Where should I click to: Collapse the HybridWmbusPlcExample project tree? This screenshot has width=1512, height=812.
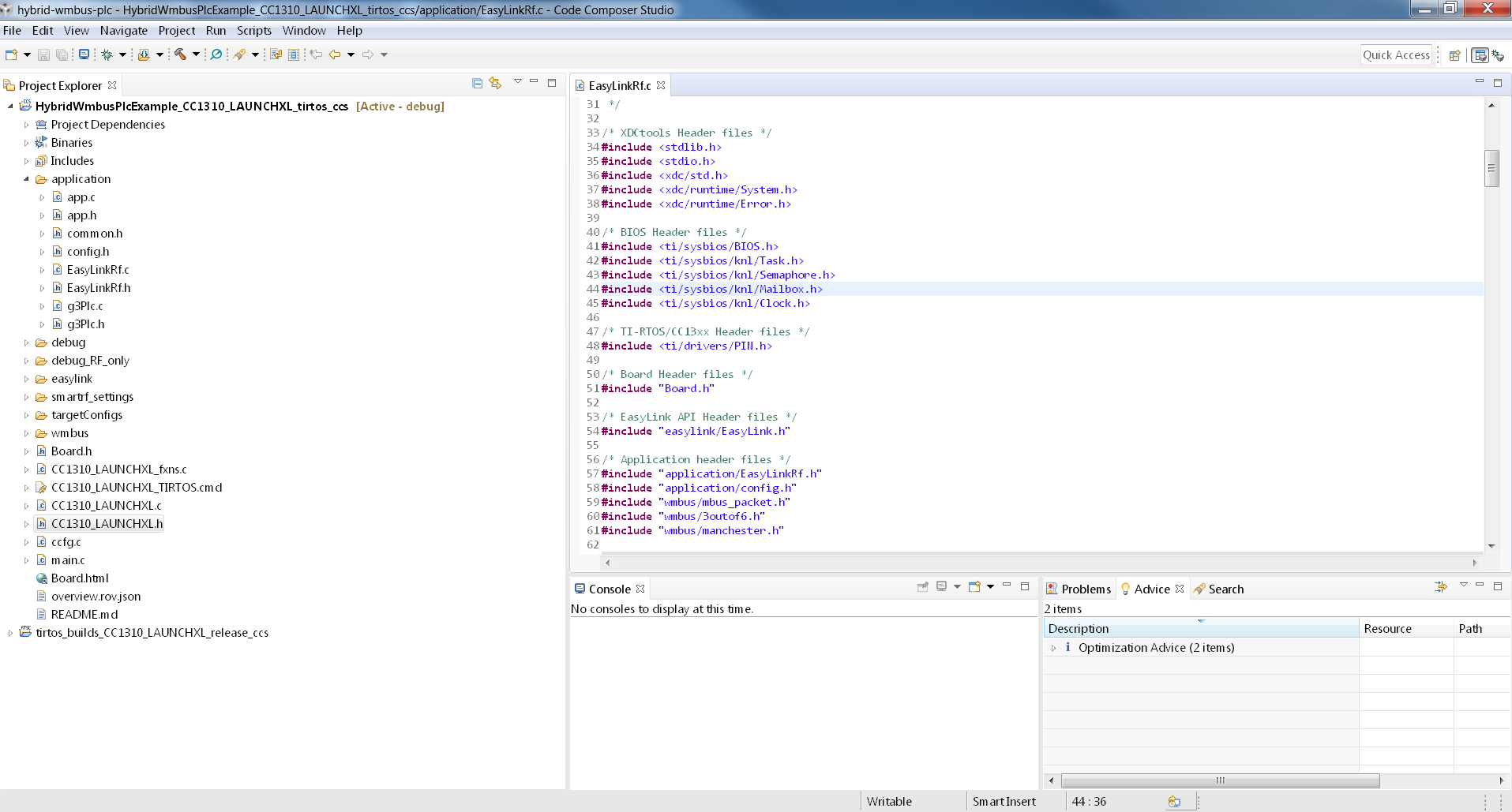pos(9,106)
